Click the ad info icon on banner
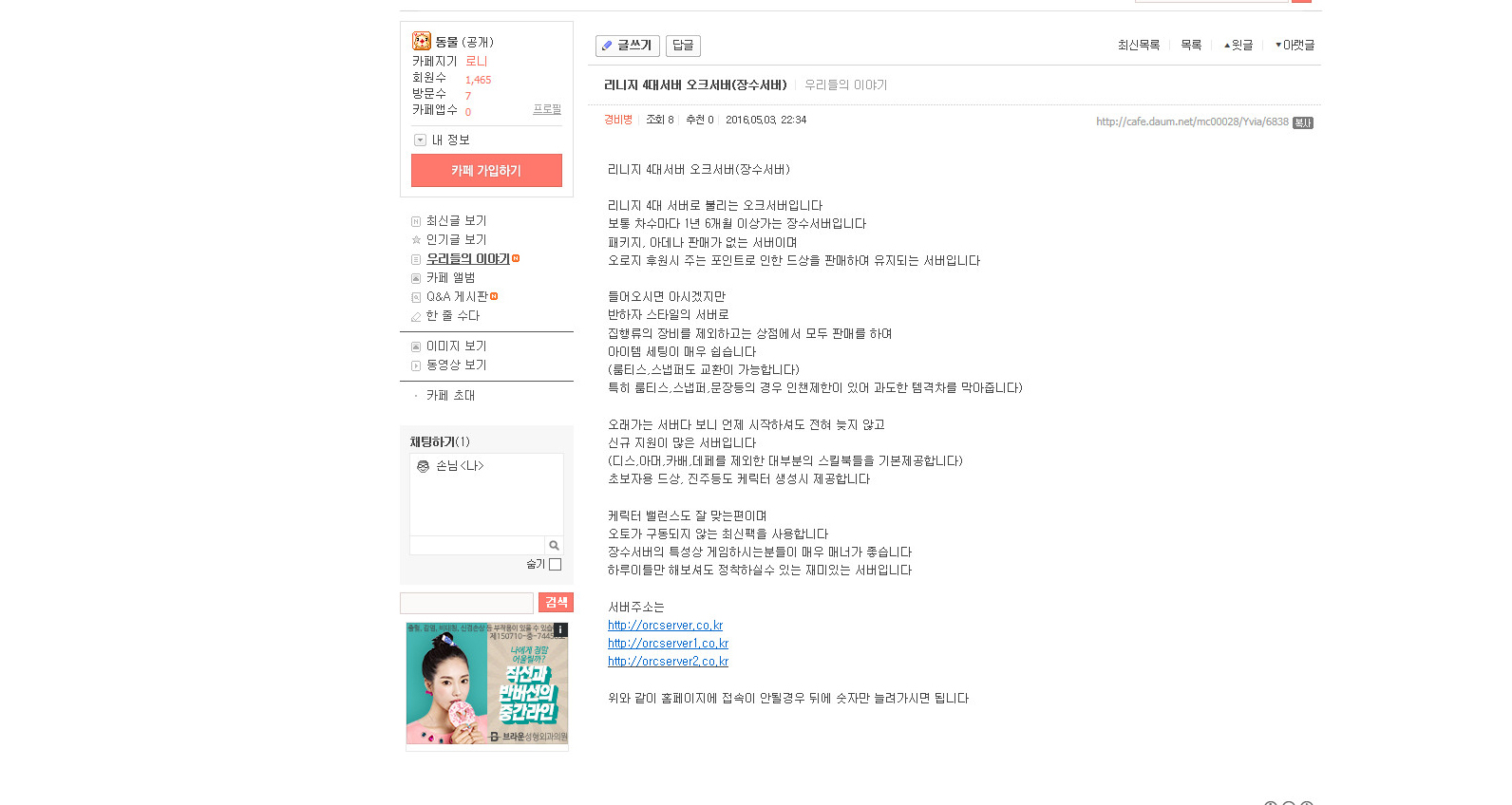Screen dimensions: 1512x805 tap(560, 629)
